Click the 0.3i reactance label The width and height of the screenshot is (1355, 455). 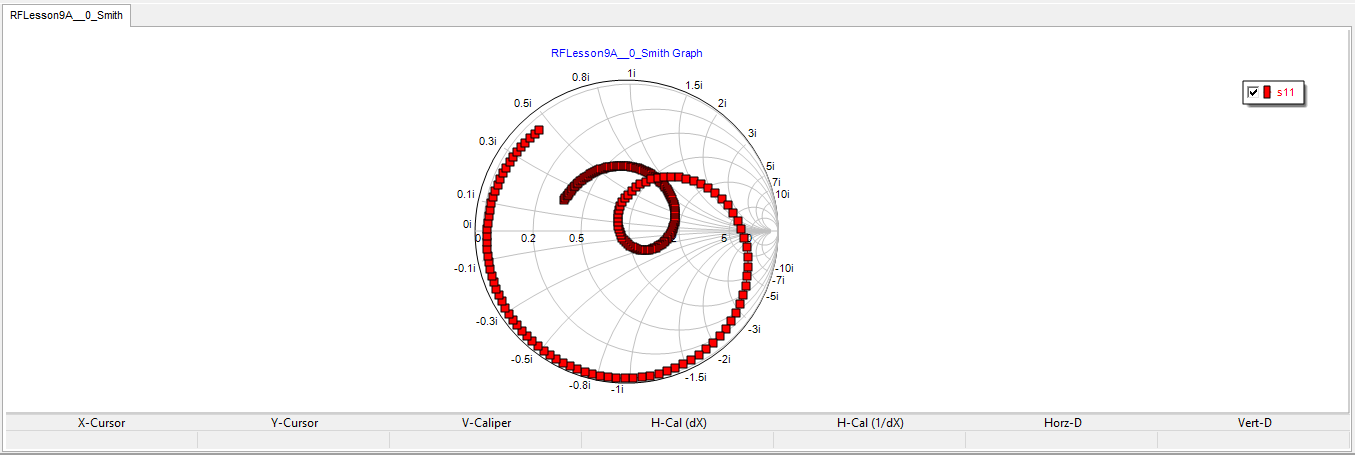pyautogui.click(x=487, y=141)
